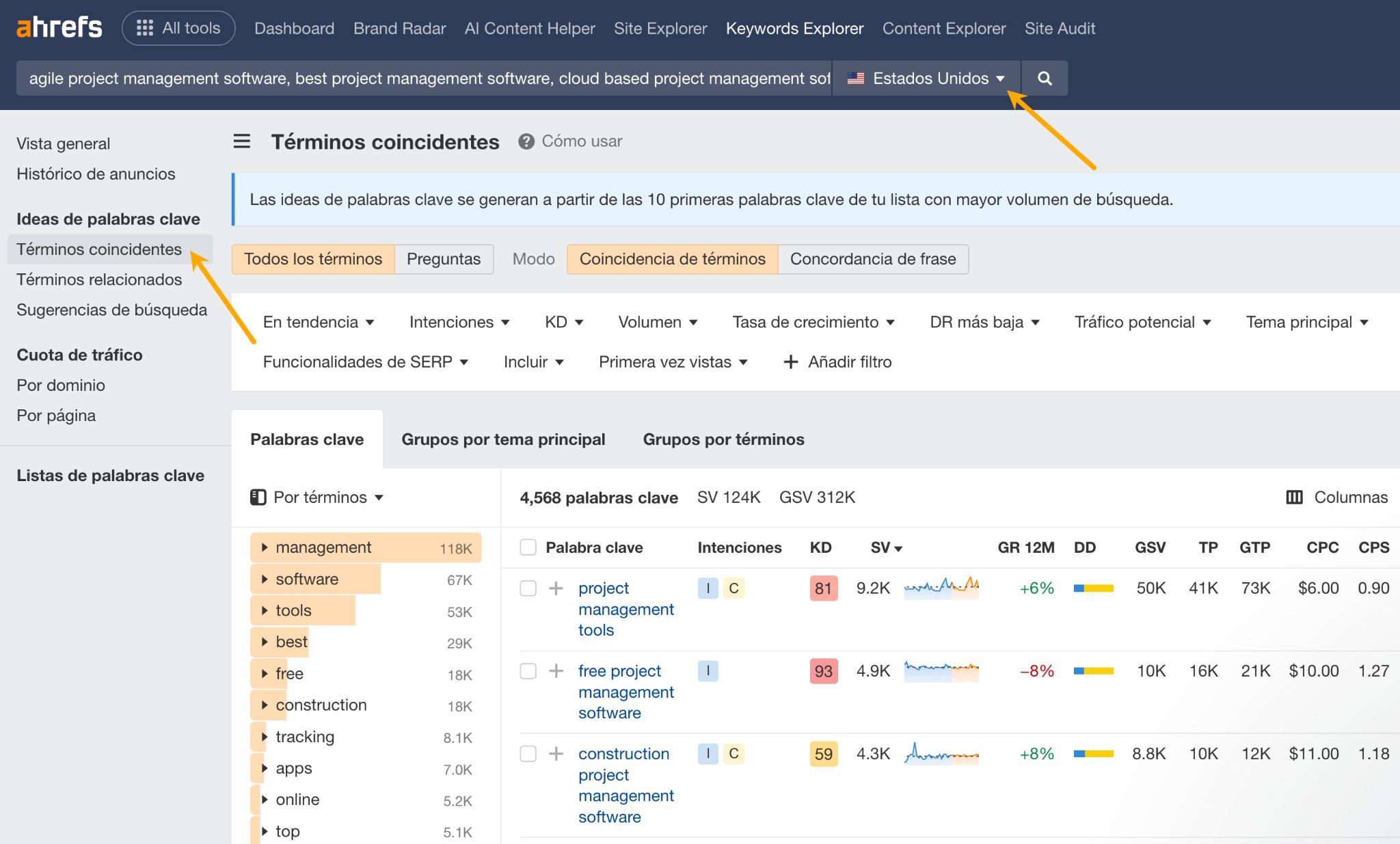Switch to the Grupos por tema principal tab

coord(503,439)
